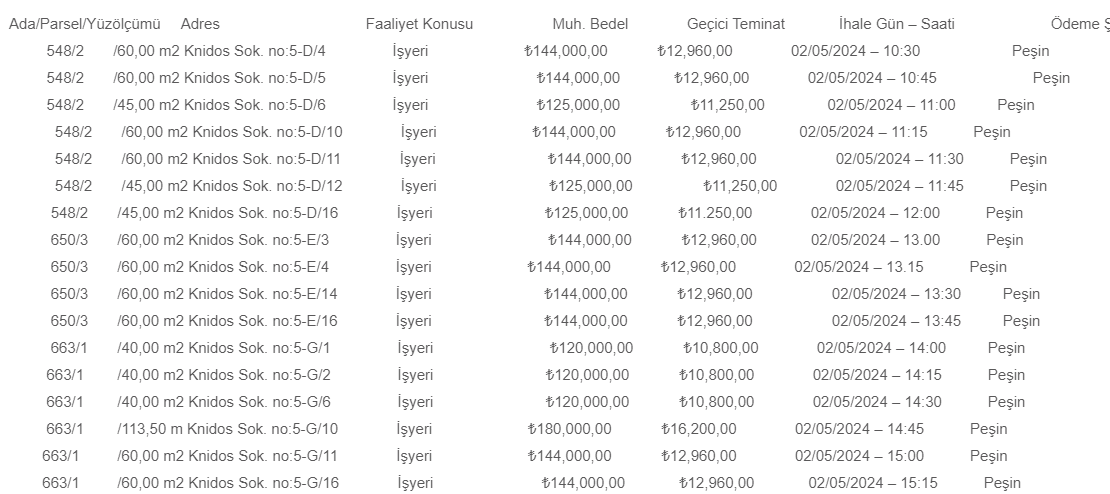Click the tender time 02/05/2024 – 15:15
The image size is (1110, 494).
click(872, 483)
